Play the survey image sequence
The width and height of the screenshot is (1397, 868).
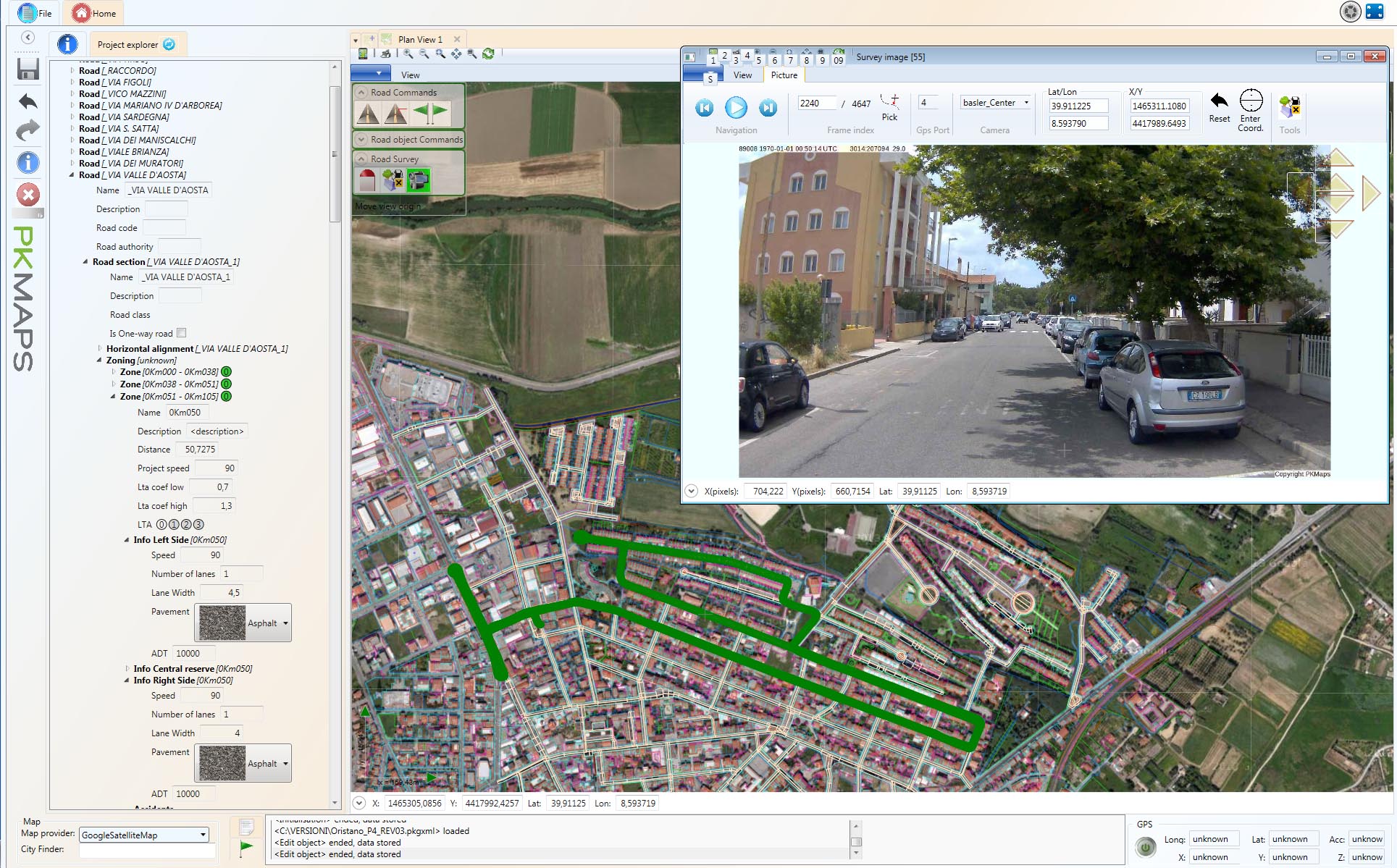pyautogui.click(x=736, y=108)
